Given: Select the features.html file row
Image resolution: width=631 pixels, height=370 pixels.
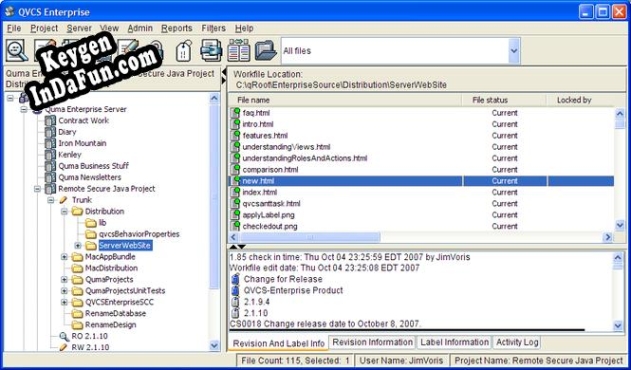Looking at the screenshot, I should coord(421,136).
